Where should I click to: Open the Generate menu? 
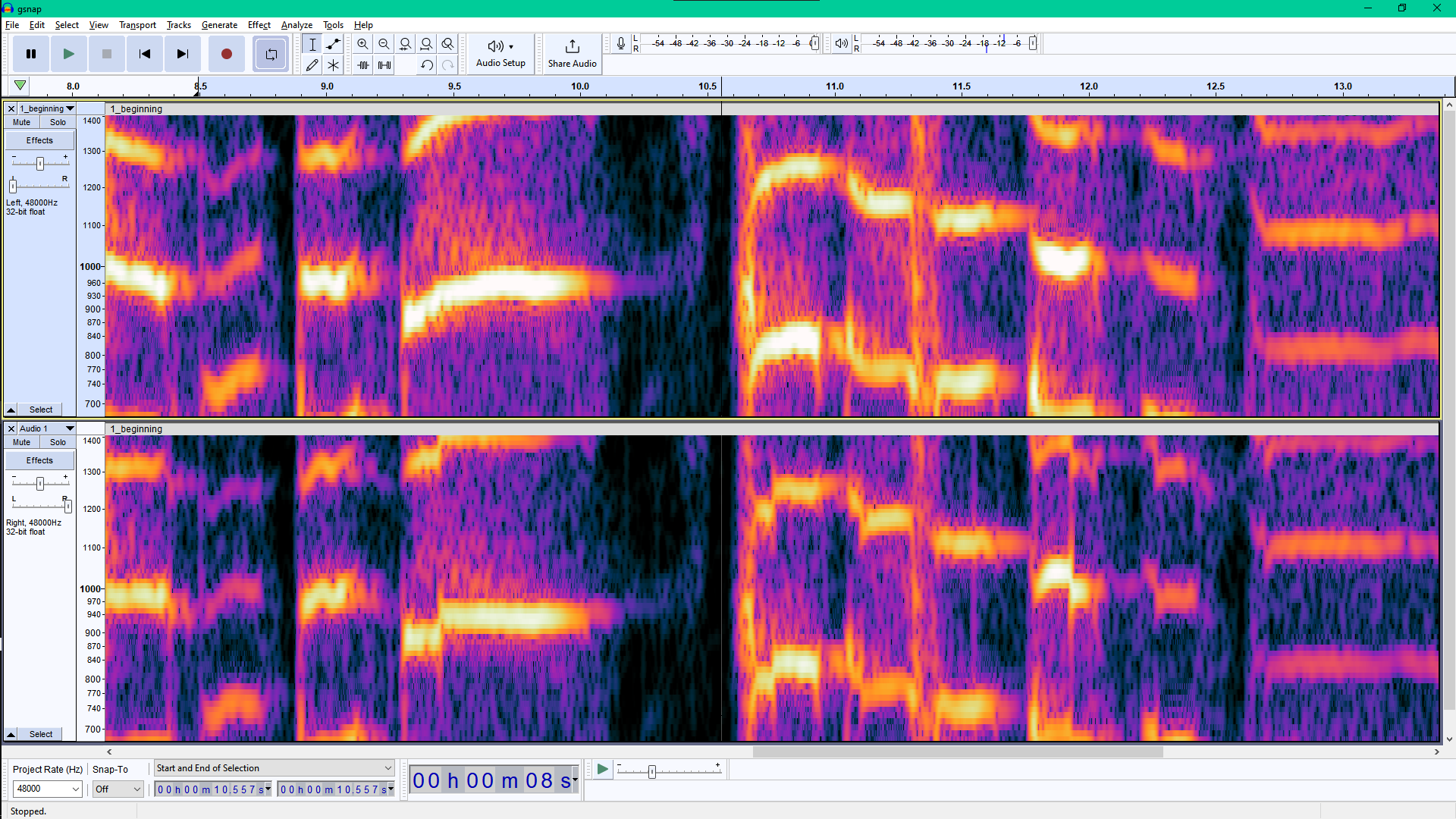click(219, 25)
